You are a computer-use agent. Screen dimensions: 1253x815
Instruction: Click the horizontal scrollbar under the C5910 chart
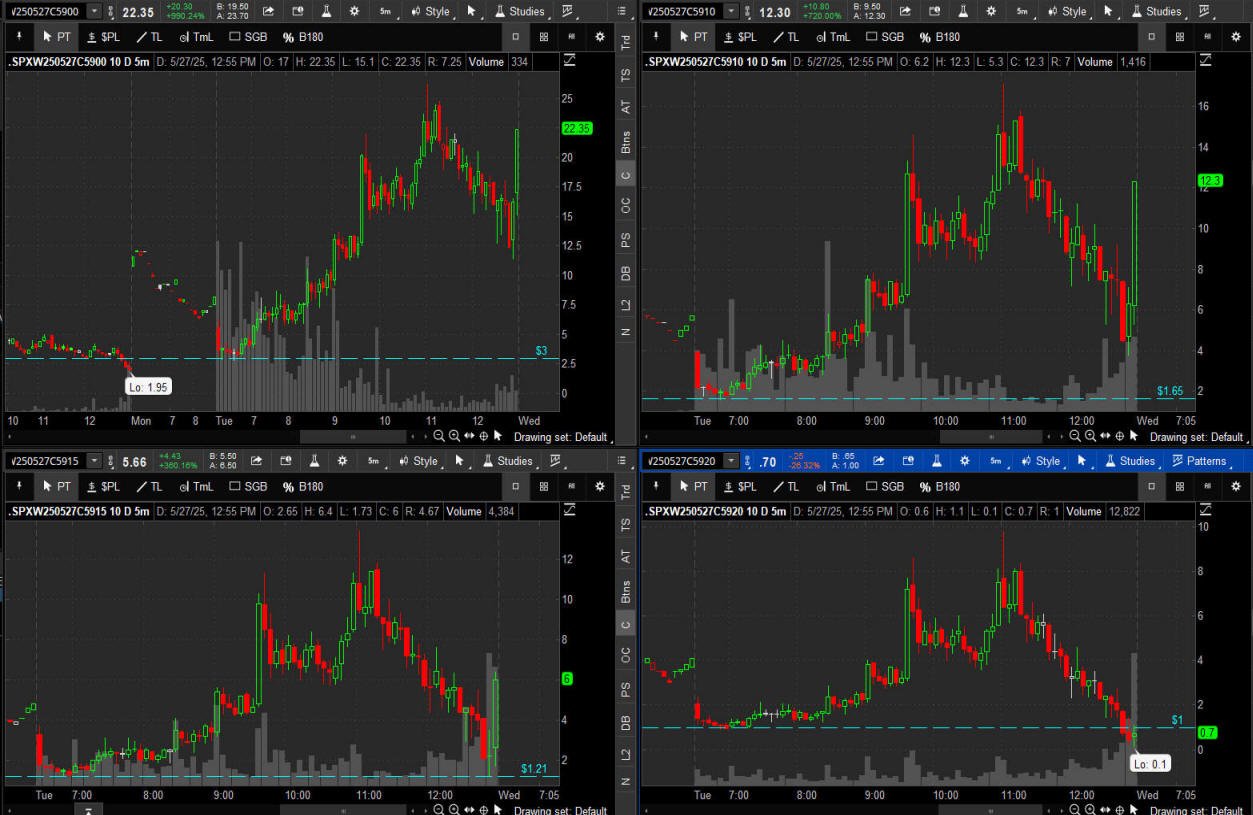[x=988, y=436]
